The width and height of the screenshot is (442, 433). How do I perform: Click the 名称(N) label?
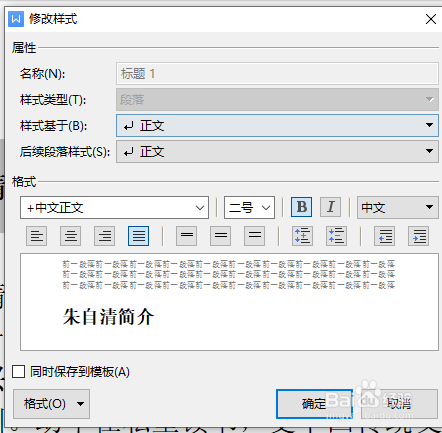tap(42, 74)
